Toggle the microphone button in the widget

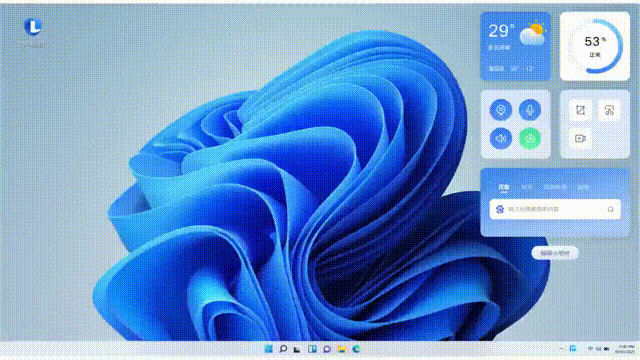pyautogui.click(x=530, y=110)
